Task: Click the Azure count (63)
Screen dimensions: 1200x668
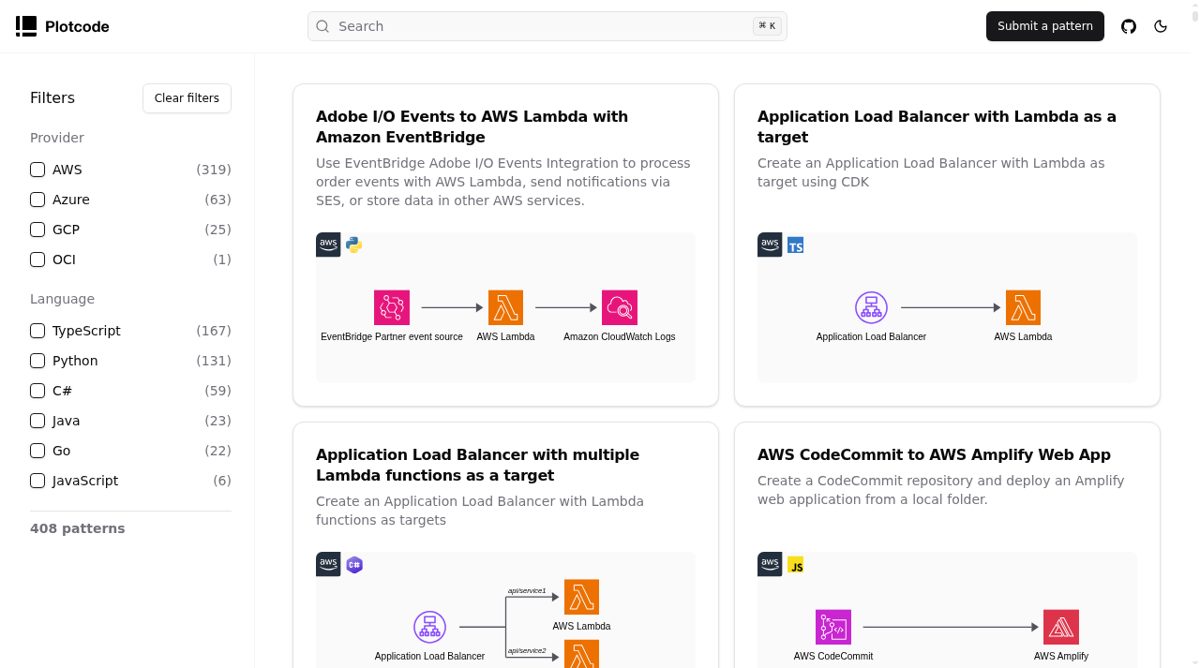Action: [x=217, y=200]
